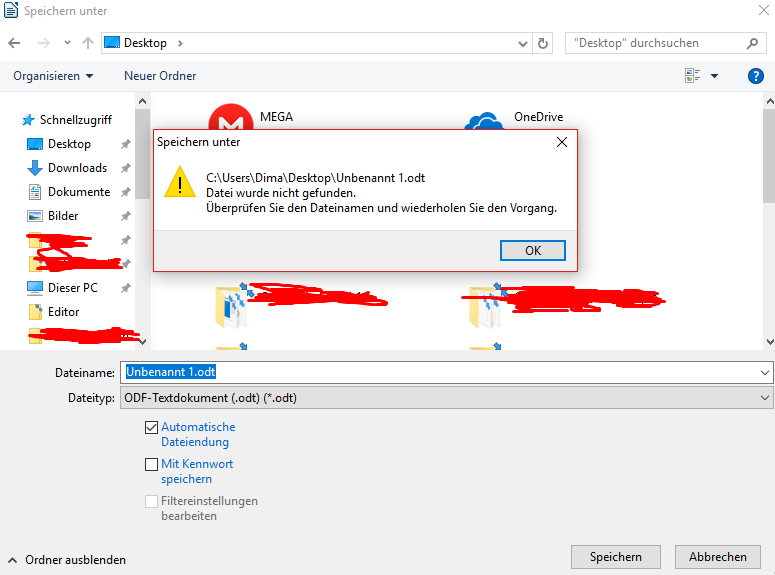Open the Organisieren menu

(53, 76)
